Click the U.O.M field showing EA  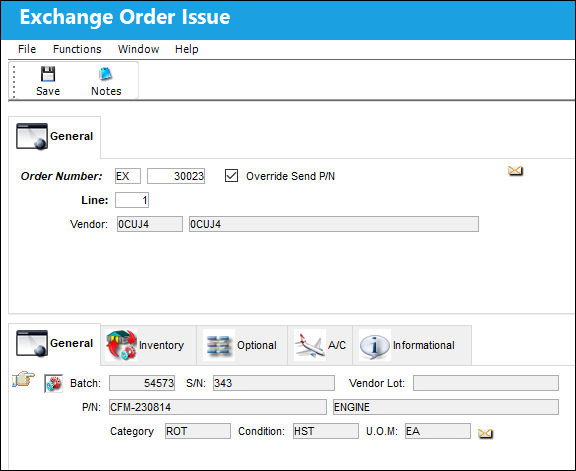pos(438,431)
